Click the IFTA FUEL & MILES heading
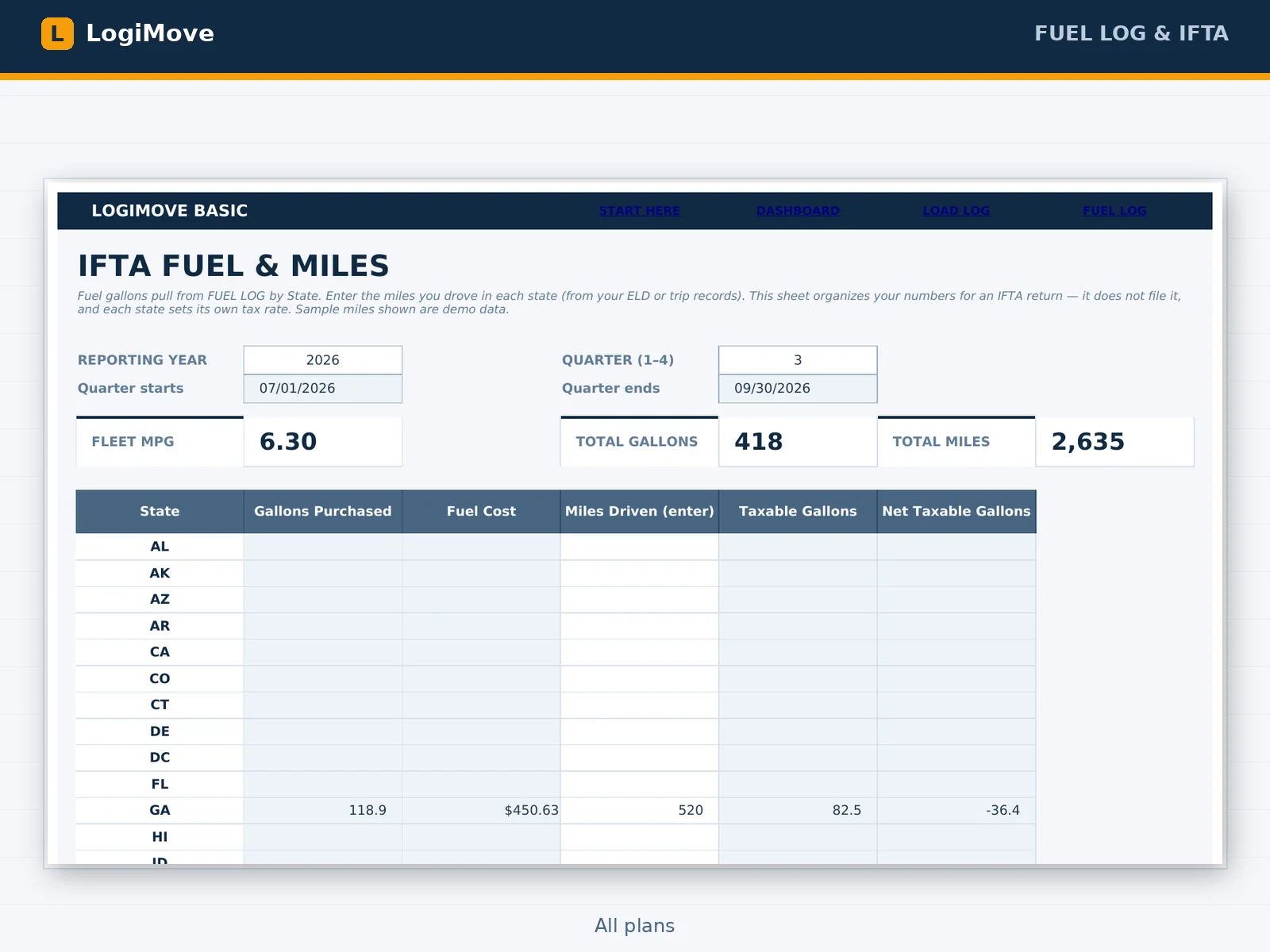The height and width of the screenshot is (952, 1270). 233,266
